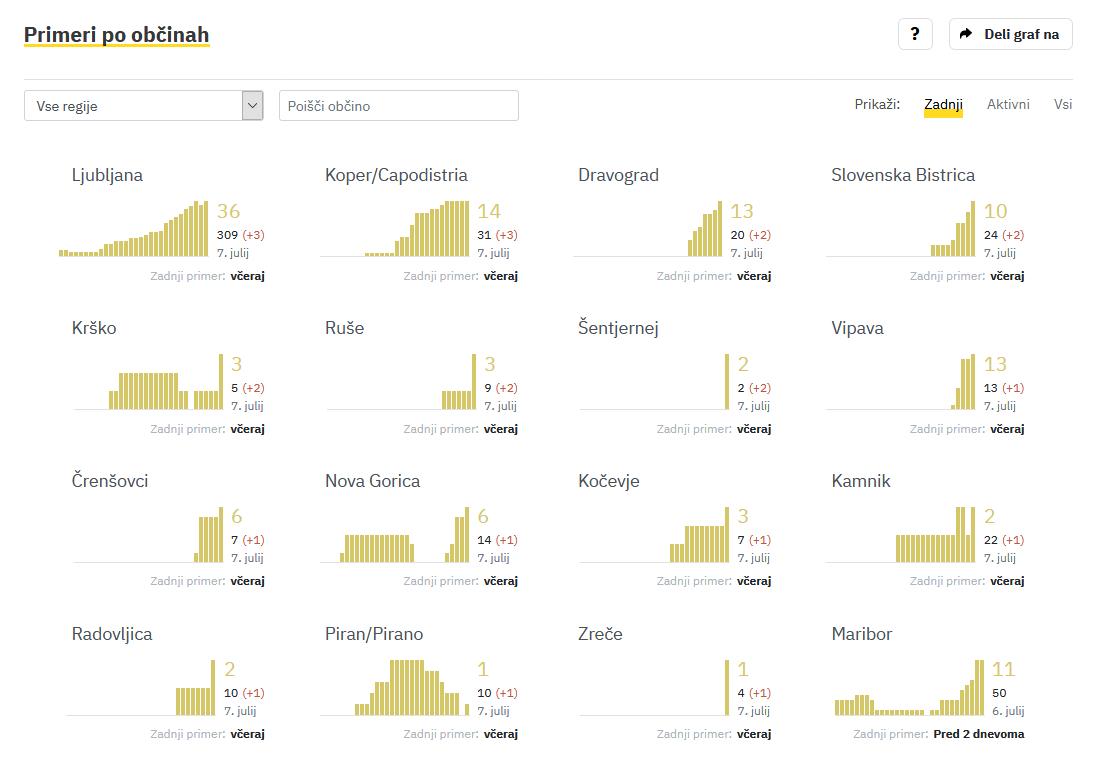Select the Piran/Pirano bar chart

[x=396, y=689]
